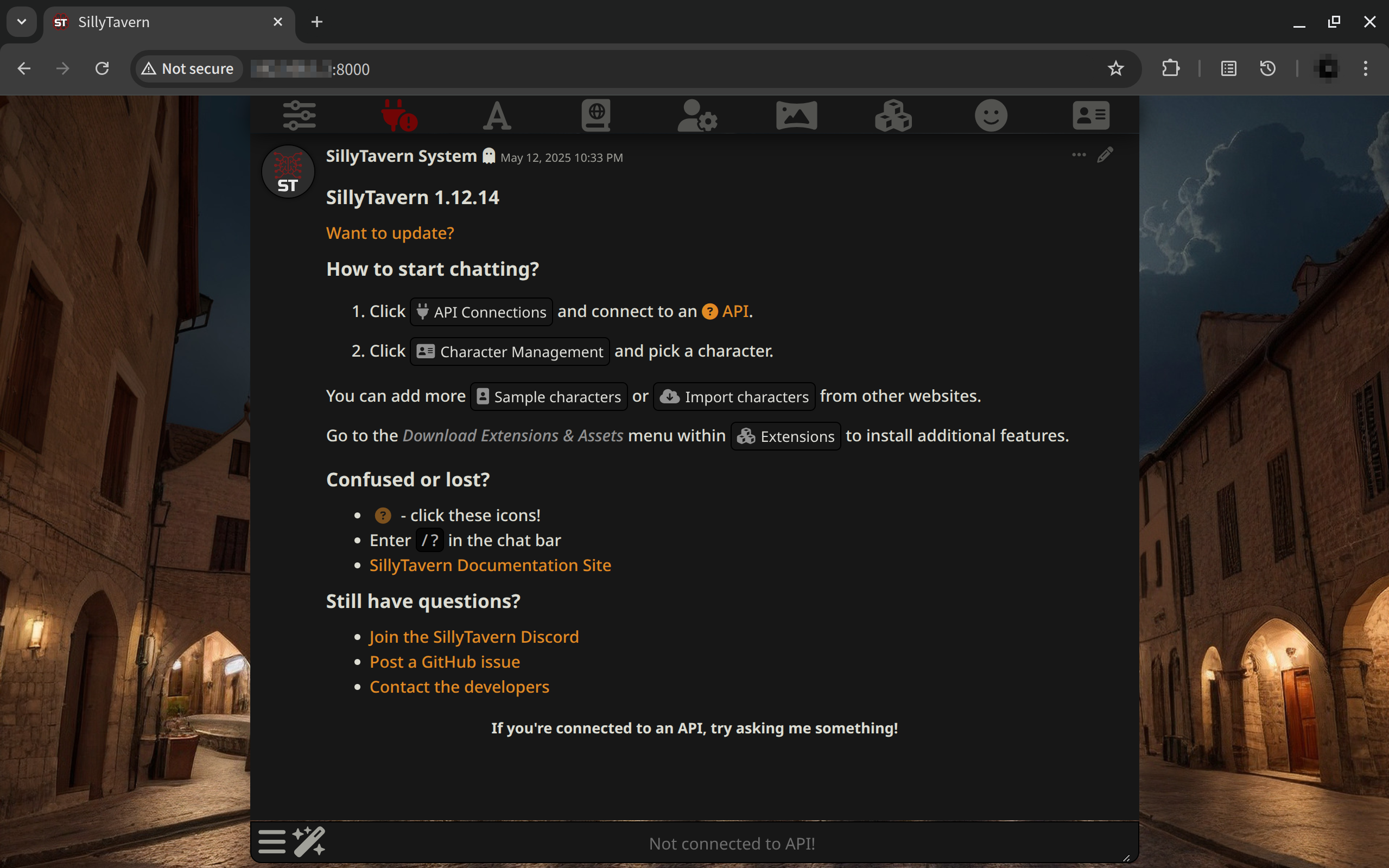The image size is (1389, 868).
Task: Open Character Management ID card icon
Action: pyautogui.click(x=1090, y=116)
